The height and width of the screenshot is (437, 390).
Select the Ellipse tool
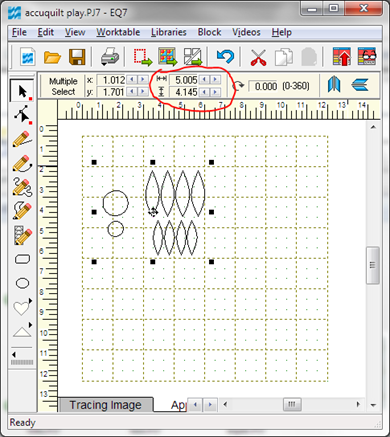22,283
